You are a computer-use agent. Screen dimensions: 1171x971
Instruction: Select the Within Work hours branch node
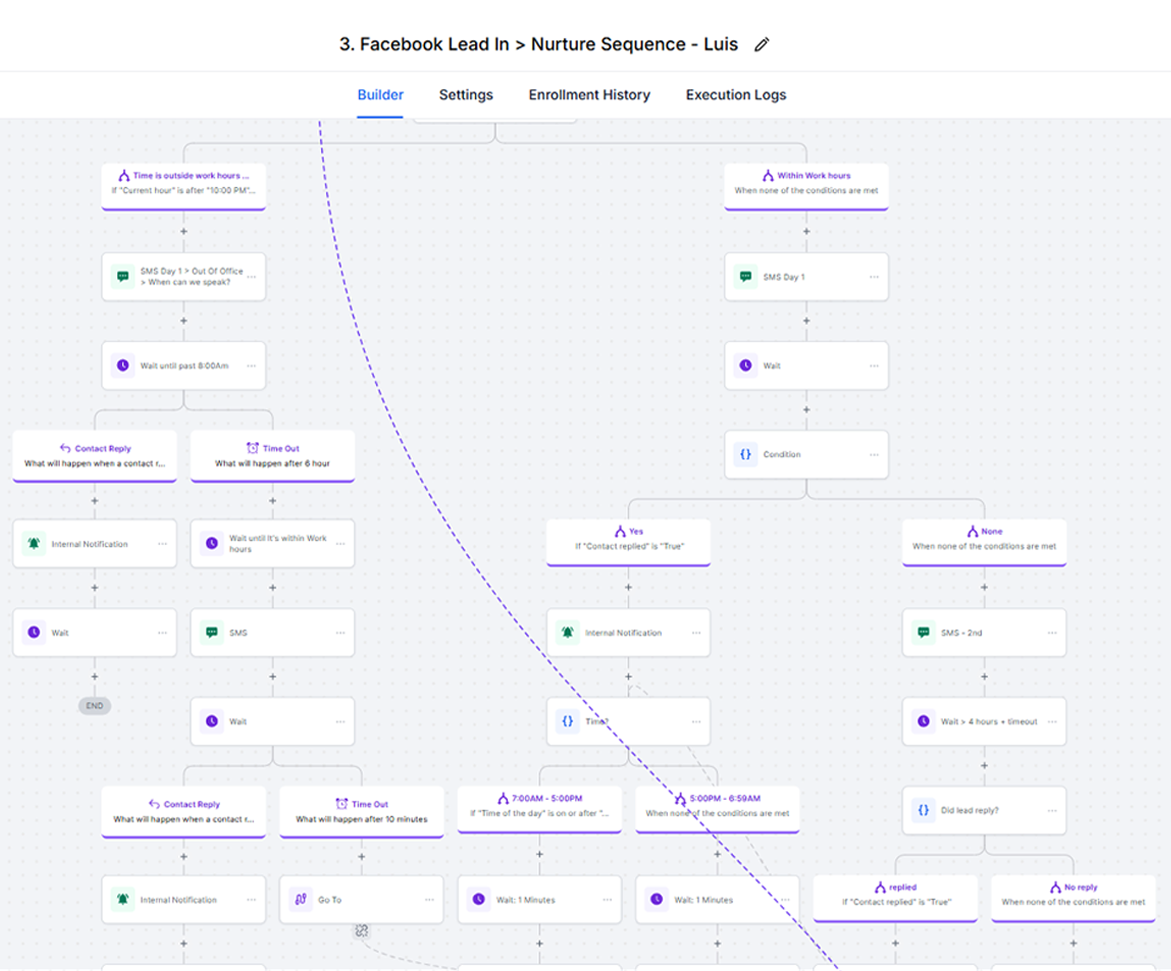806,185
